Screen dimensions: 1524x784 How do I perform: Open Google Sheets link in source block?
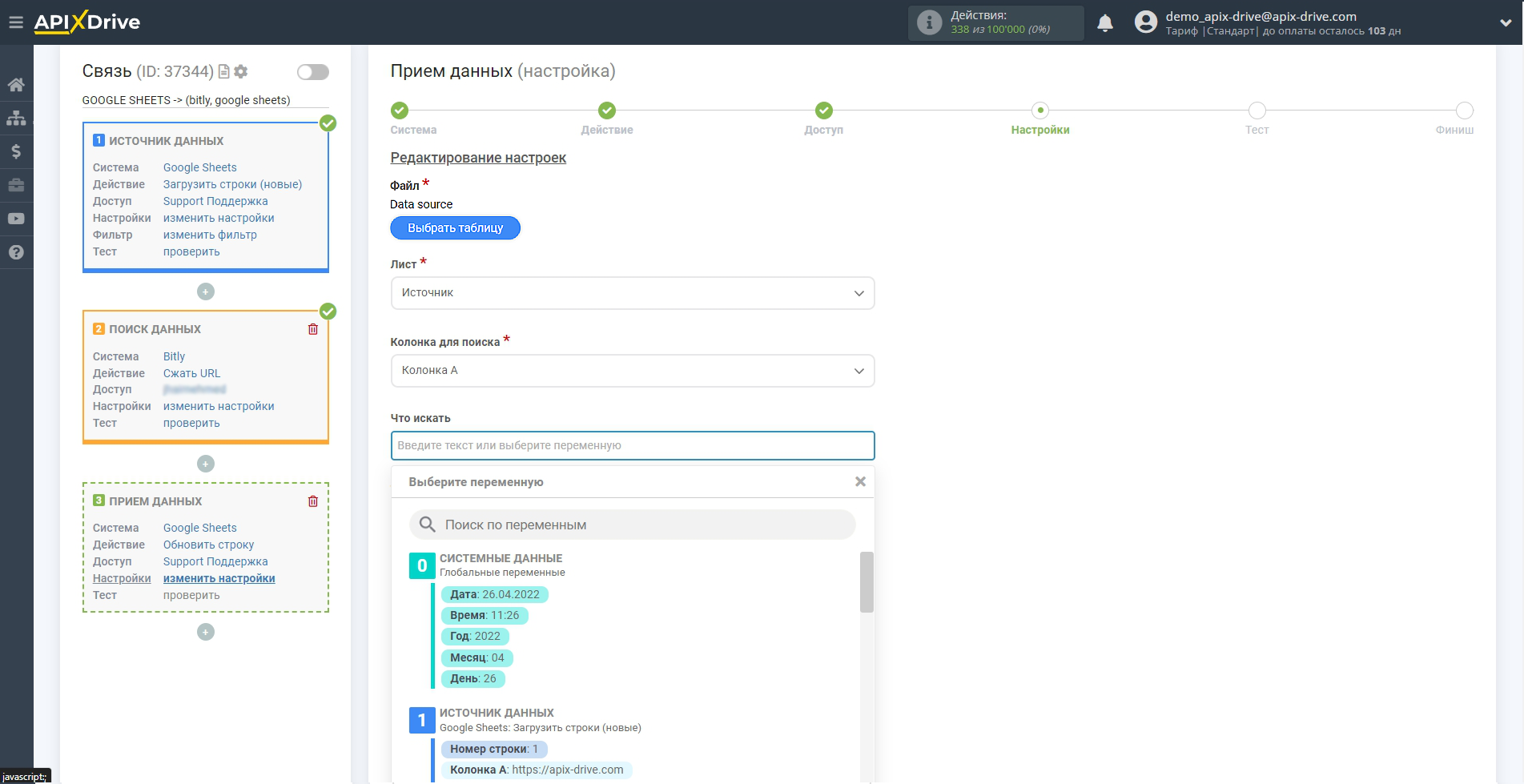(200, 167)
